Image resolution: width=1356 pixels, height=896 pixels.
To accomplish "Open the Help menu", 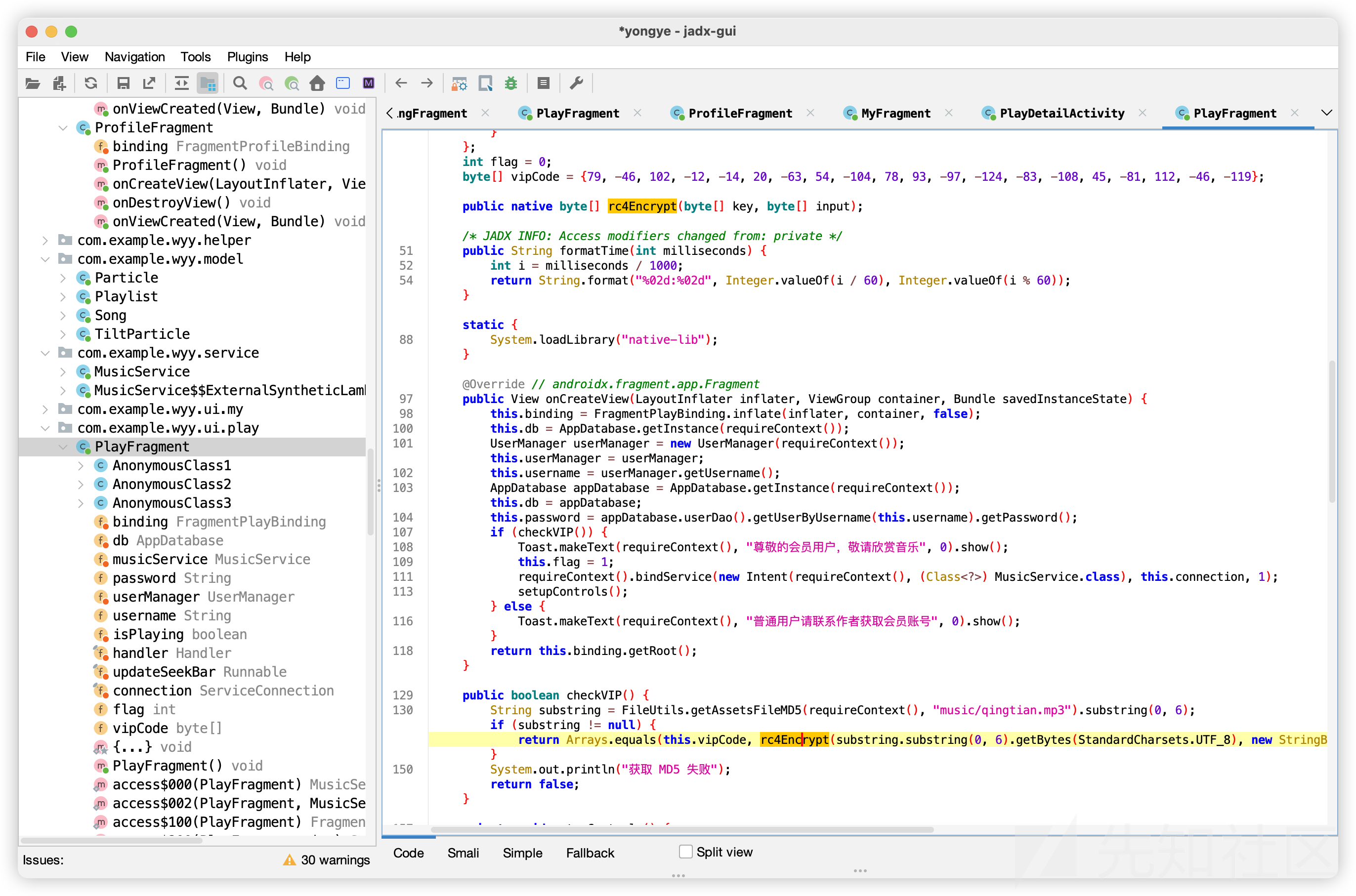I will (x=297, y=57).
